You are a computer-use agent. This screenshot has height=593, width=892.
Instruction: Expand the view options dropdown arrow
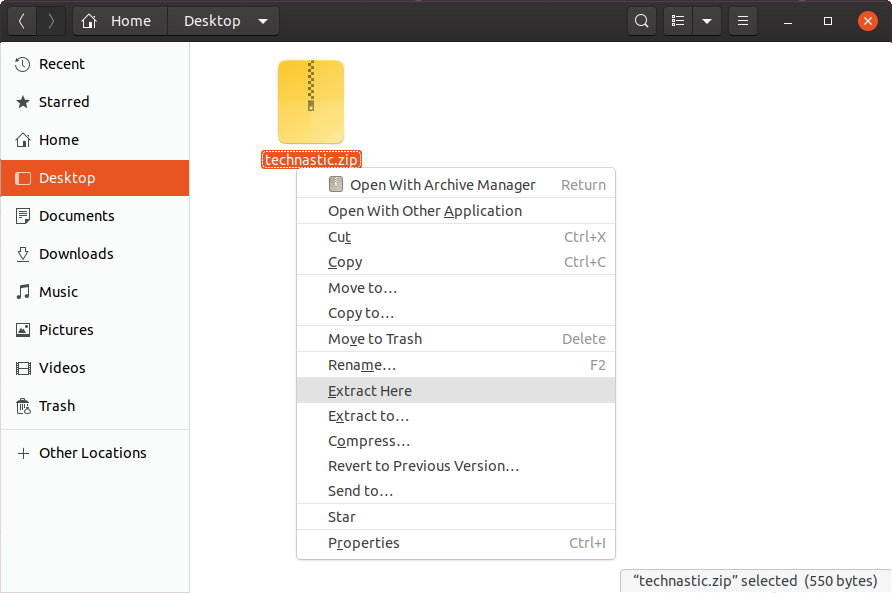pos(707,21)
